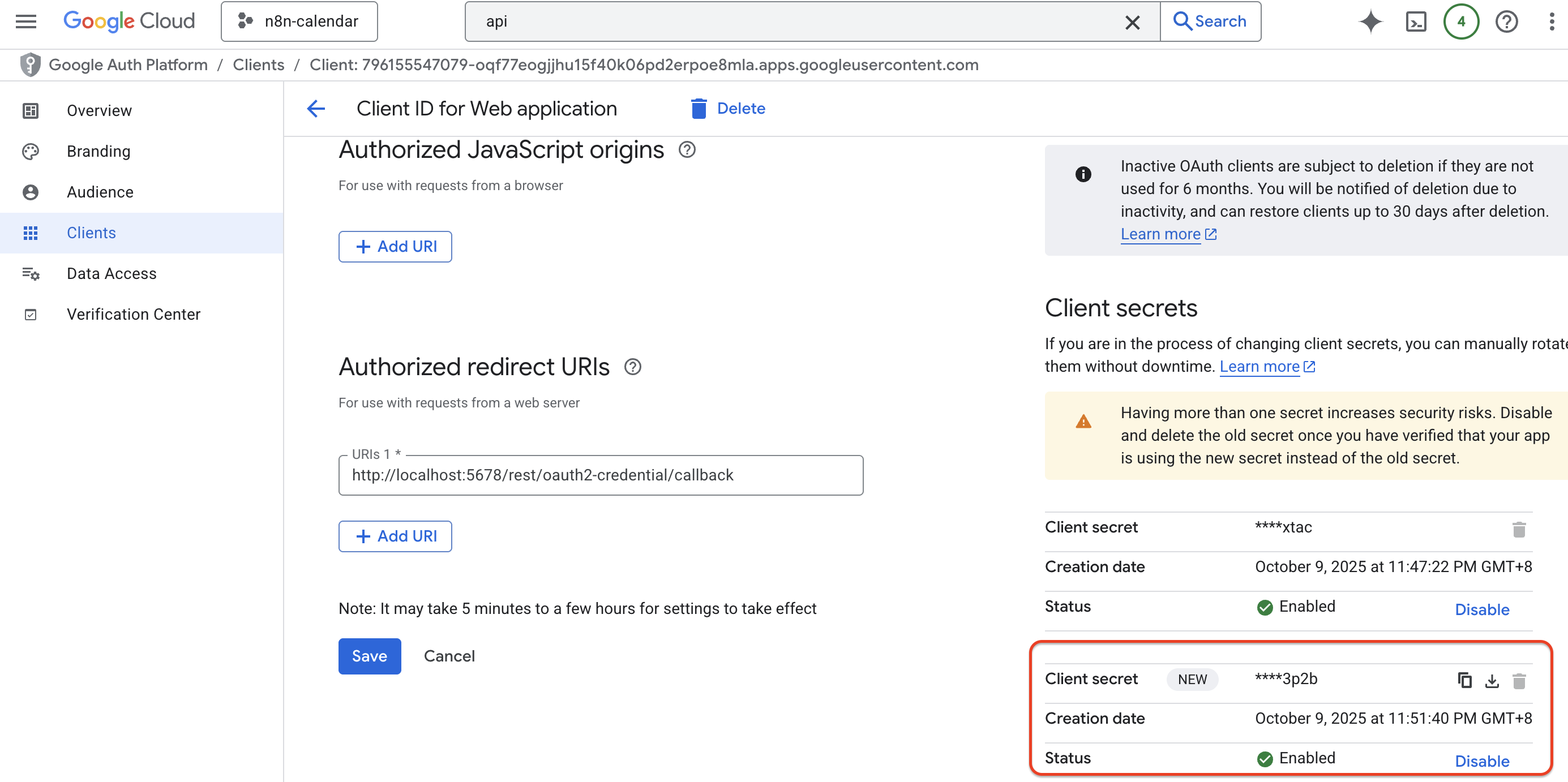The height and width of the screenshot is (782, 1568).
Task: Go to Data Access in sidebar
Action: [112, 273]
